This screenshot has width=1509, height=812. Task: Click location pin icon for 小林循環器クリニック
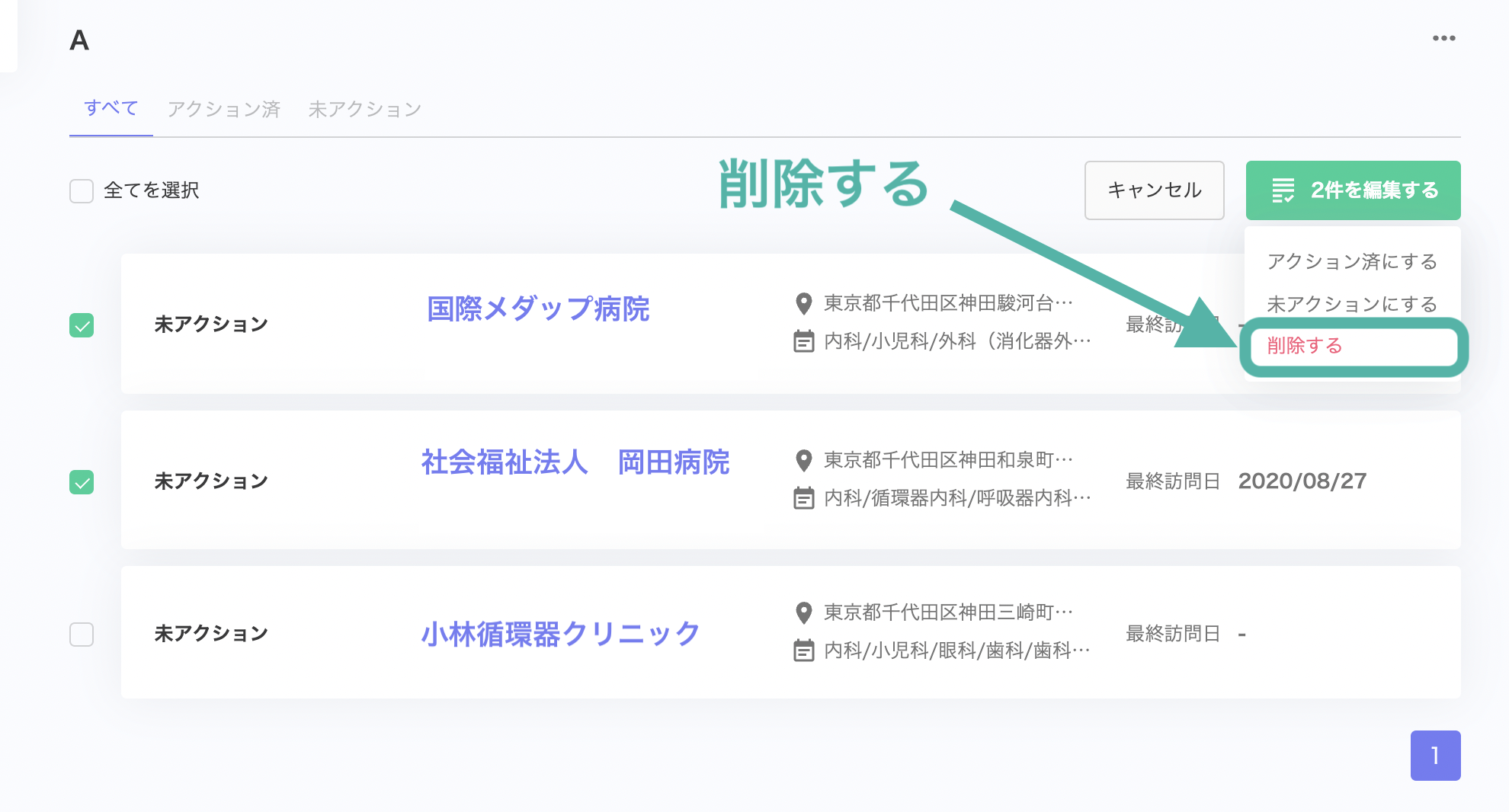[x=803, y=613]
